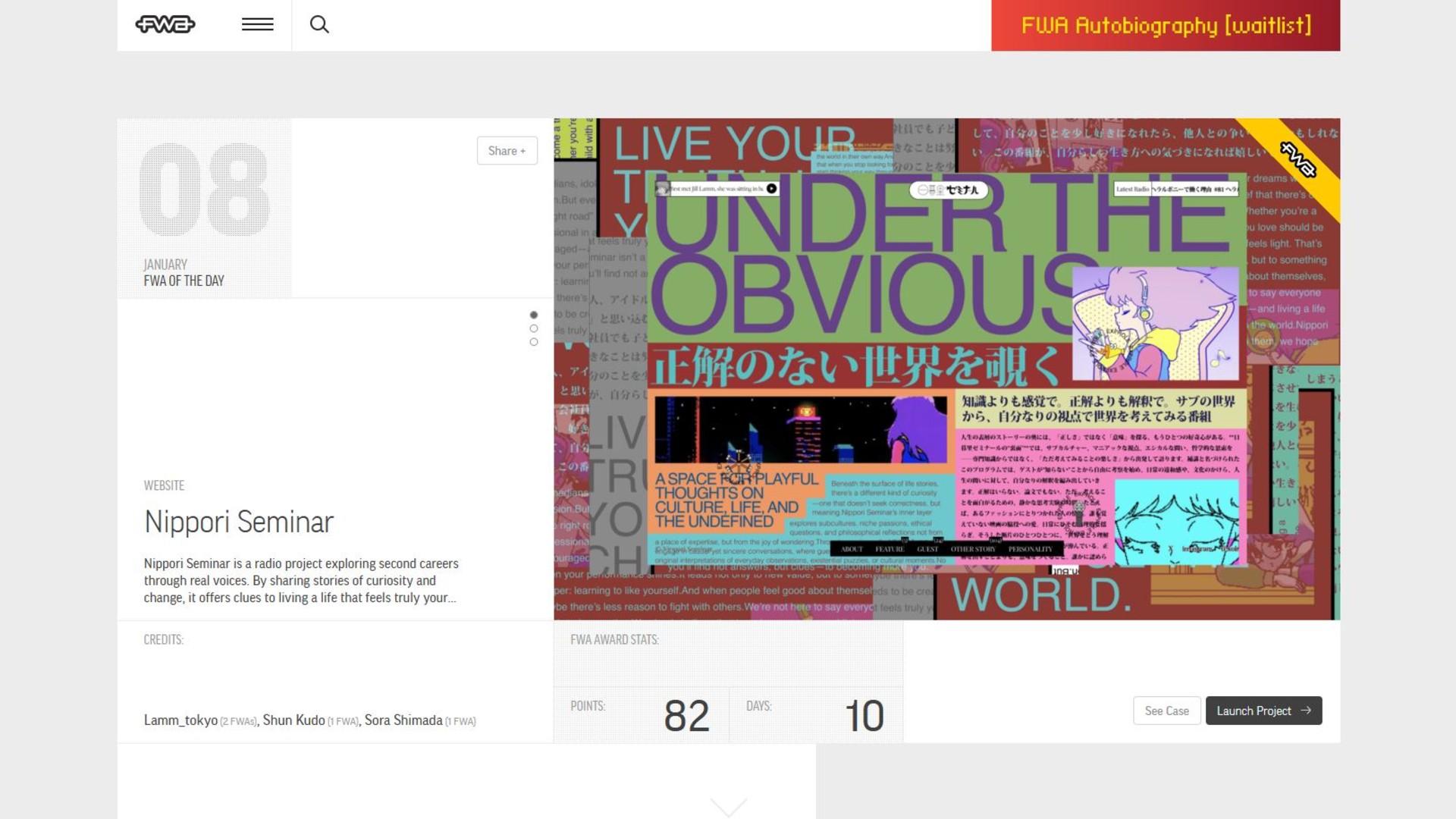Click the yellow FWA ribbon badge on screenshot
1456x819 pixels.
click(x=1298, y=160)
